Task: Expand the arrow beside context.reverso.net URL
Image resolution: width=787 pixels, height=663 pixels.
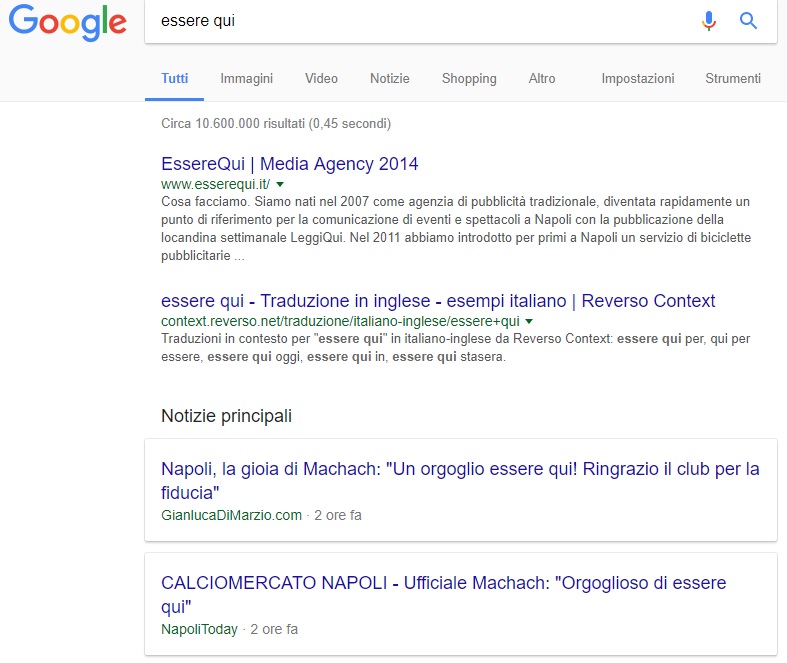Action: point(529,322)
